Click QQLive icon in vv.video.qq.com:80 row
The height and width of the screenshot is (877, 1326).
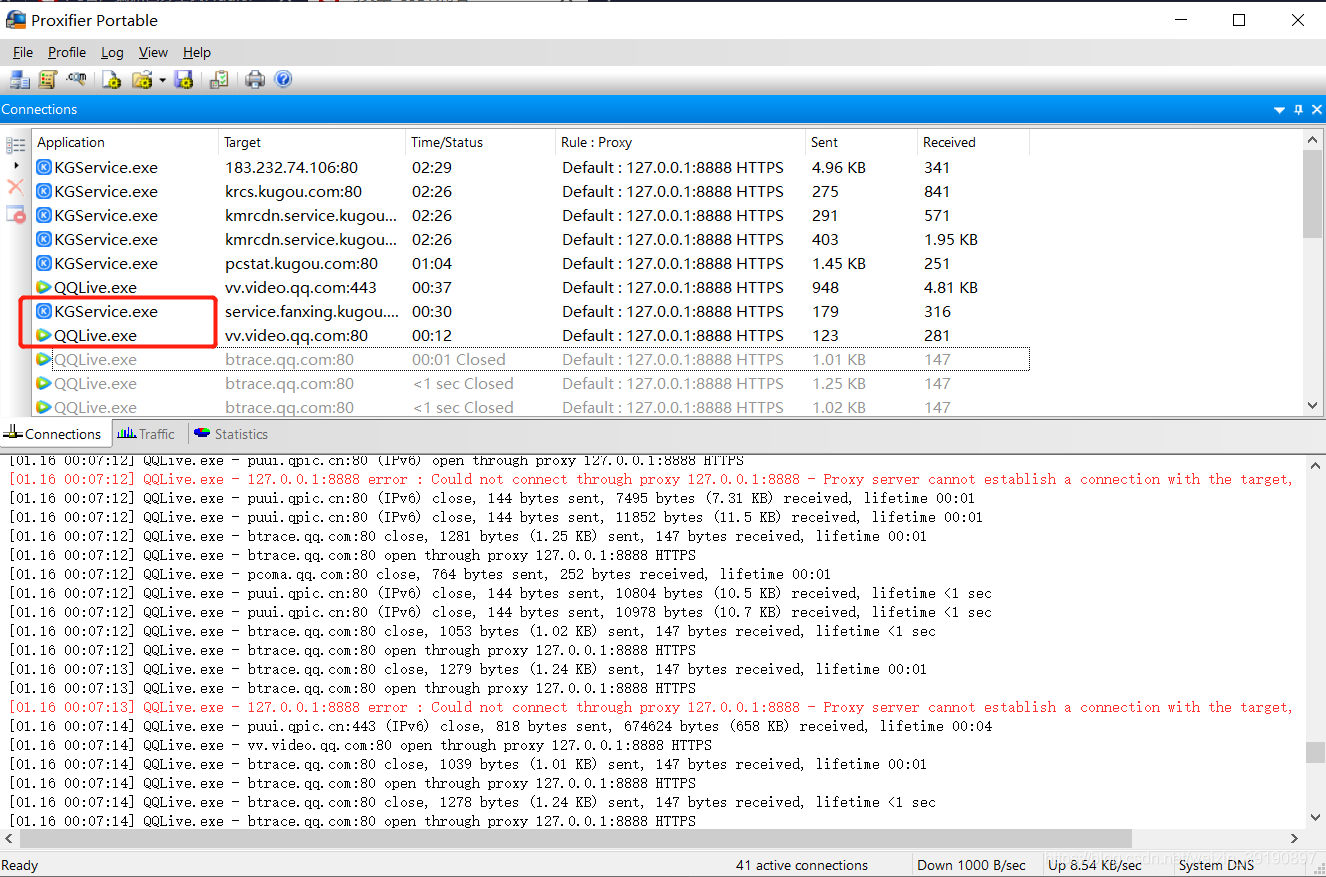point(44,335)
